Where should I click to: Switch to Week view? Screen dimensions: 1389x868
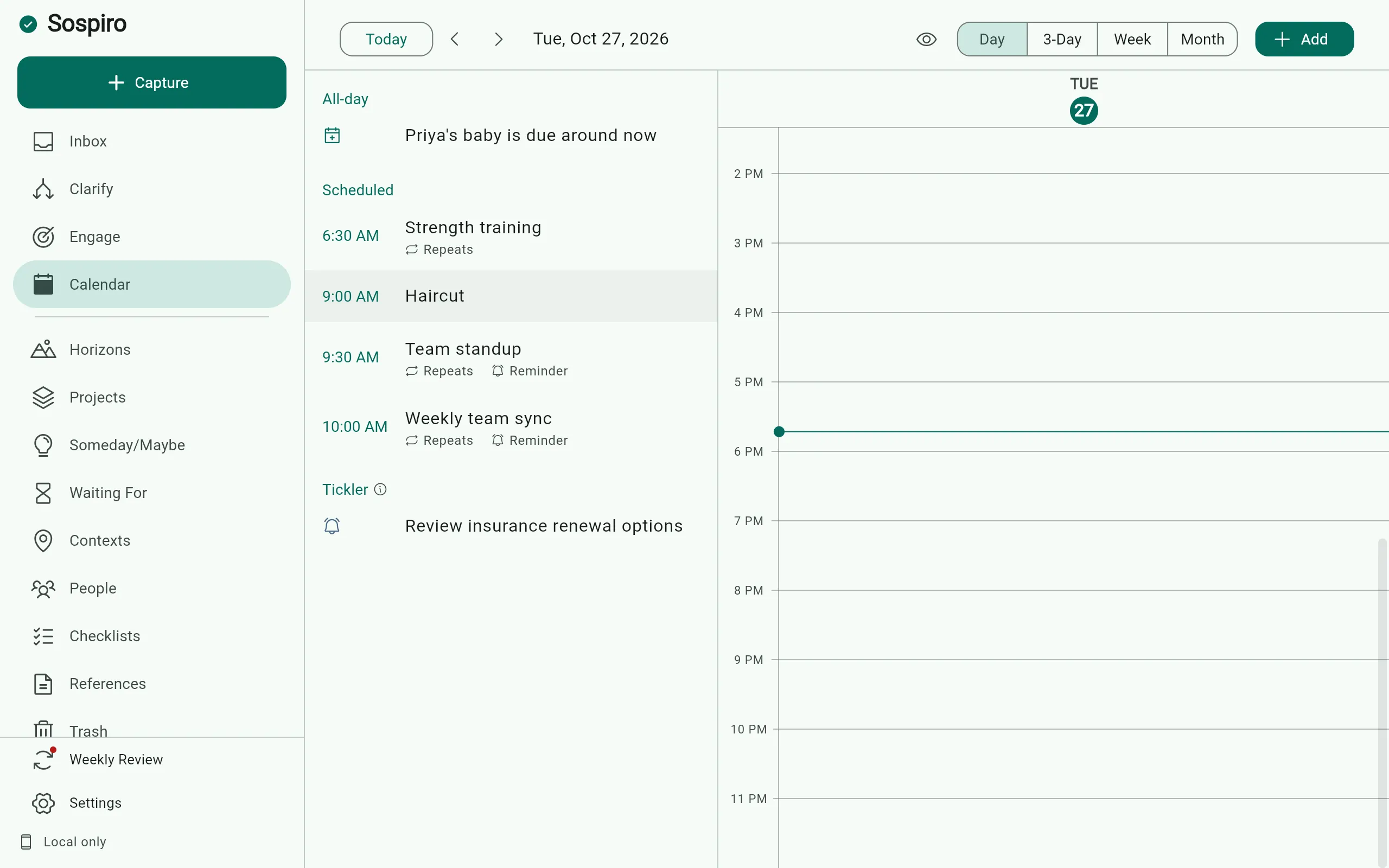pos(1132,39)
